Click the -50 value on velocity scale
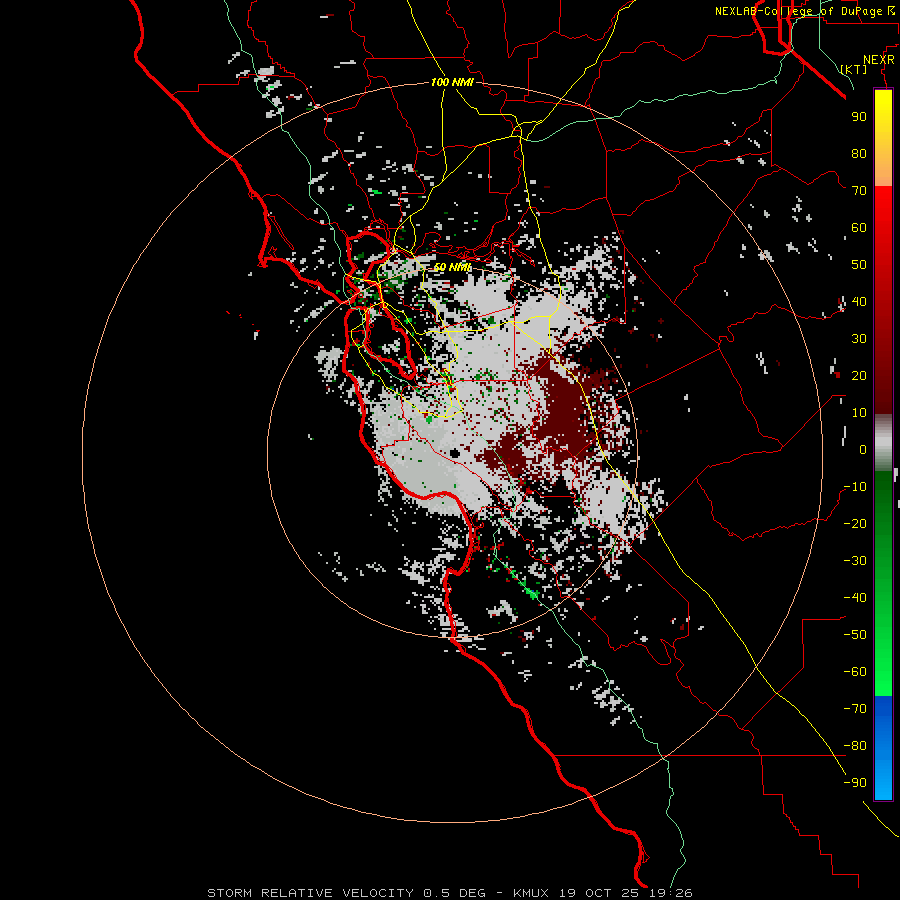 click(855, 635)
